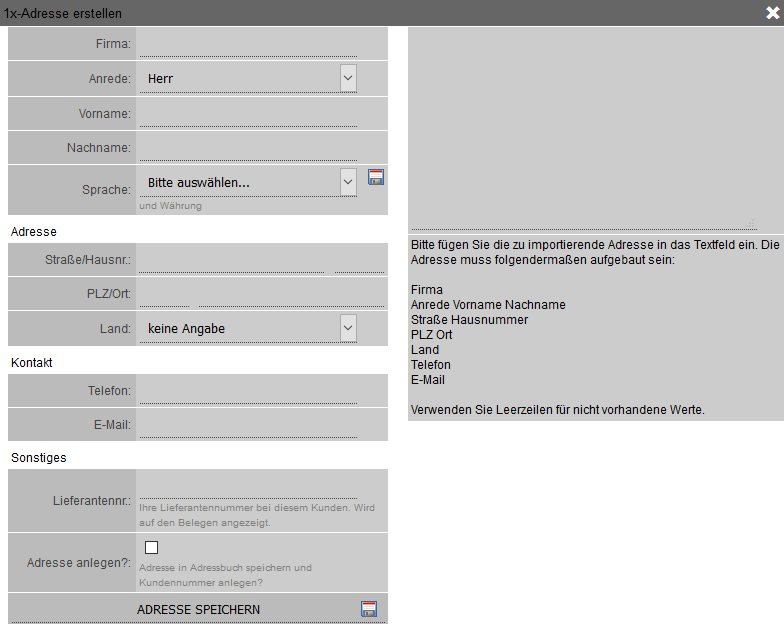Screen dimensions: 784x624
Task: Click the 'Sonstiges' section heading
Action: click(38, 458)
